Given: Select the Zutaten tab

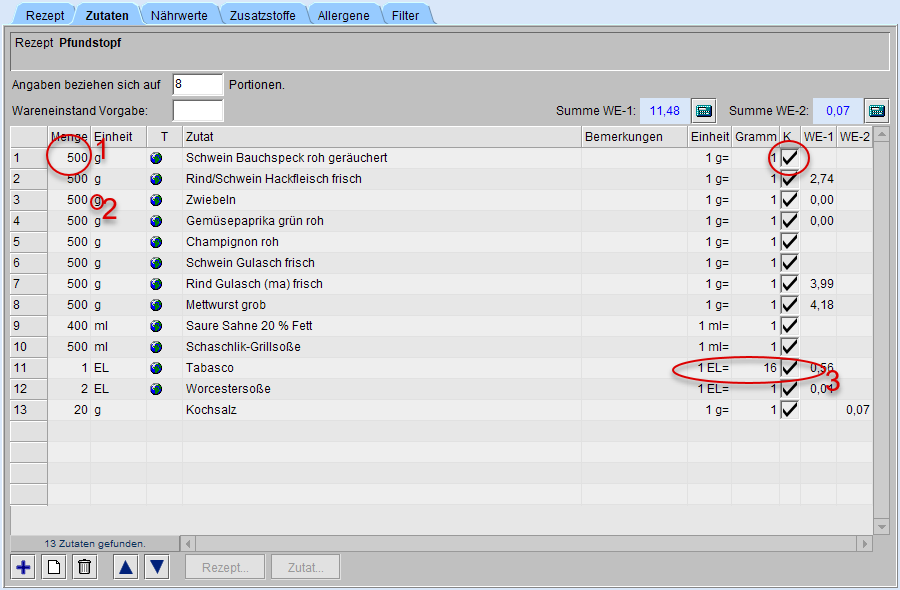Looking at the screenshot, I should pyautogui.click(x=107, y=15).
